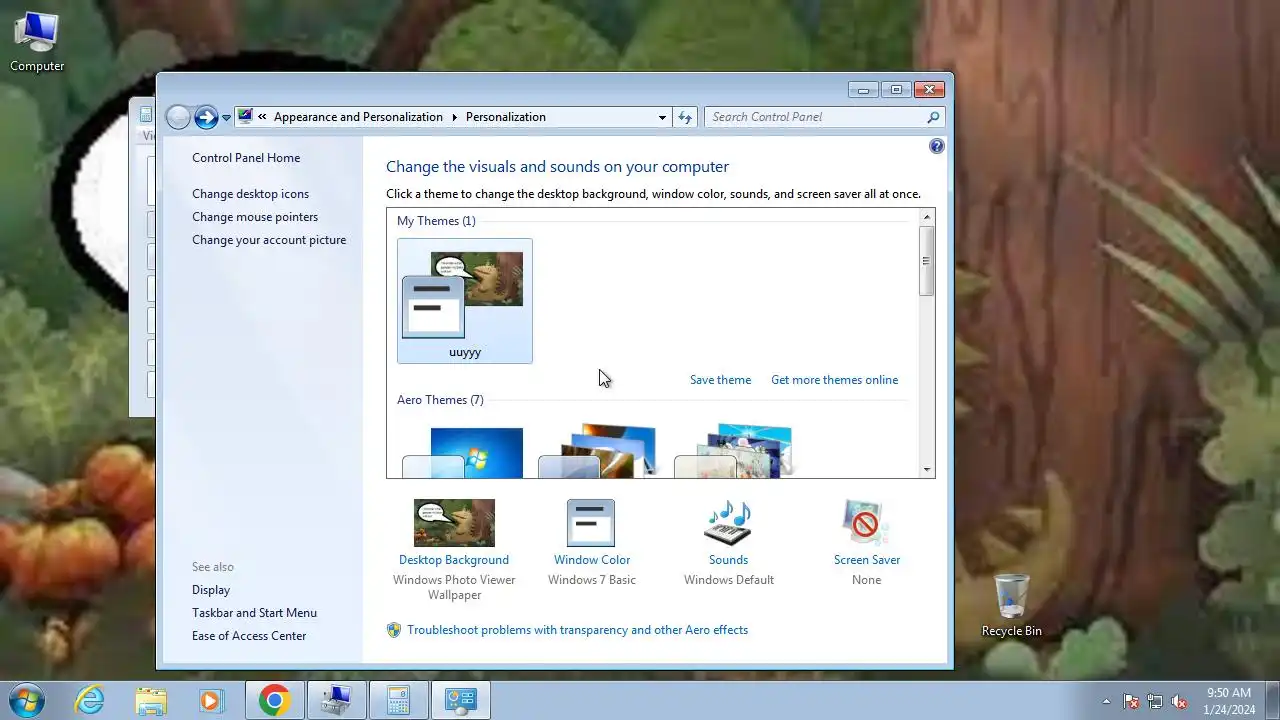This screenshot has width=1280, height=720.
Task: Expand the arrow after Appearance and Personalization
Action: pyautogui.click(x=454, y=117)
